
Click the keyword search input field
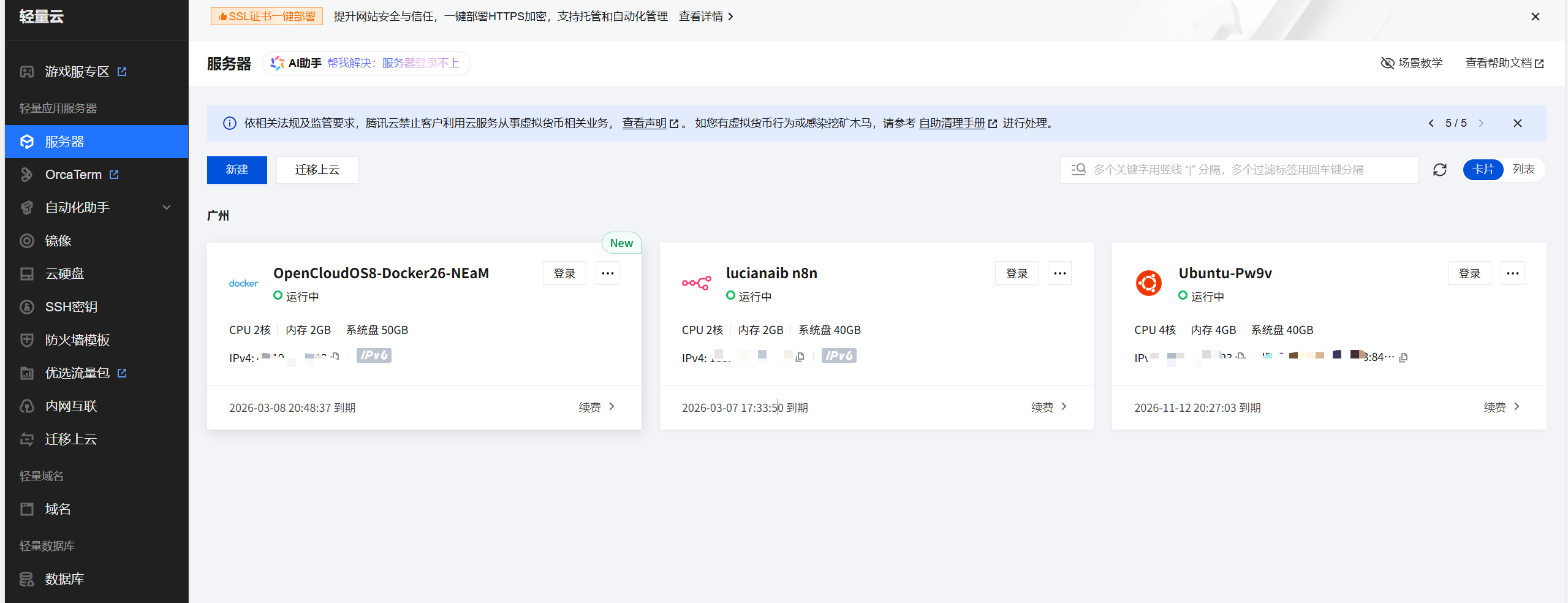tap(1238, 170)
